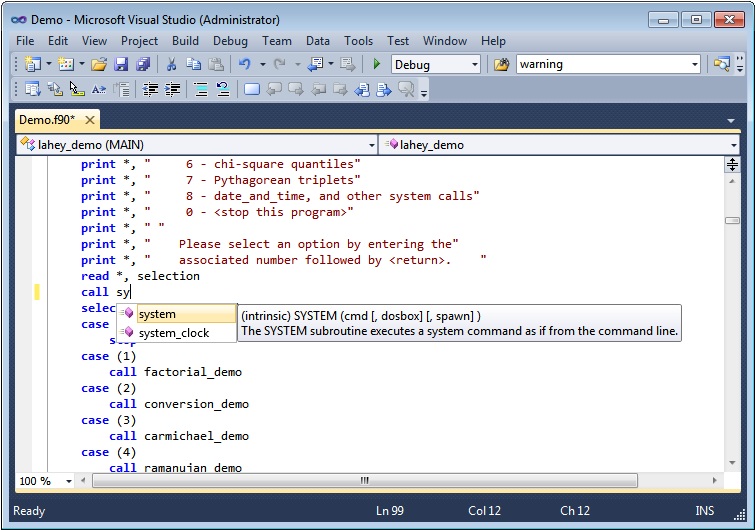This screenshot has height=530, width=755.
Task: Expand the Navigate Backward dropdown arrow
Action: pyautogui.click(x=331, y=64)
